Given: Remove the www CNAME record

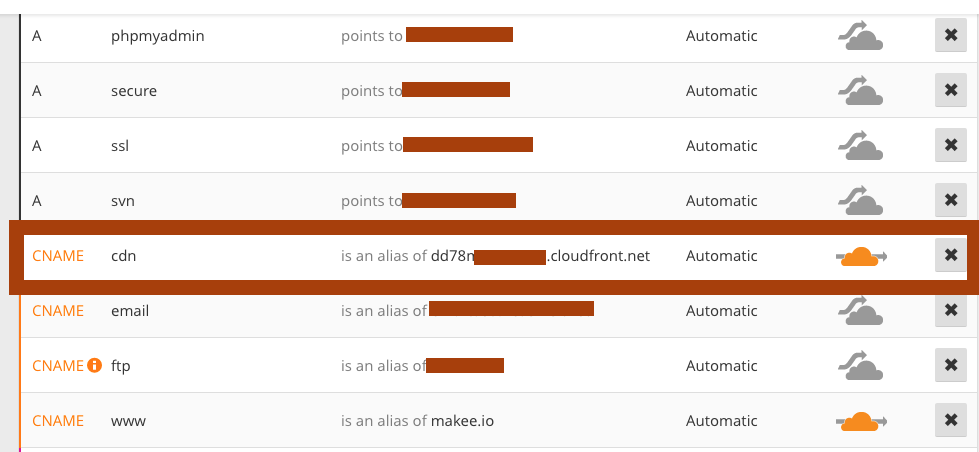Looking at the screenshot, I should tap(951, 420).
